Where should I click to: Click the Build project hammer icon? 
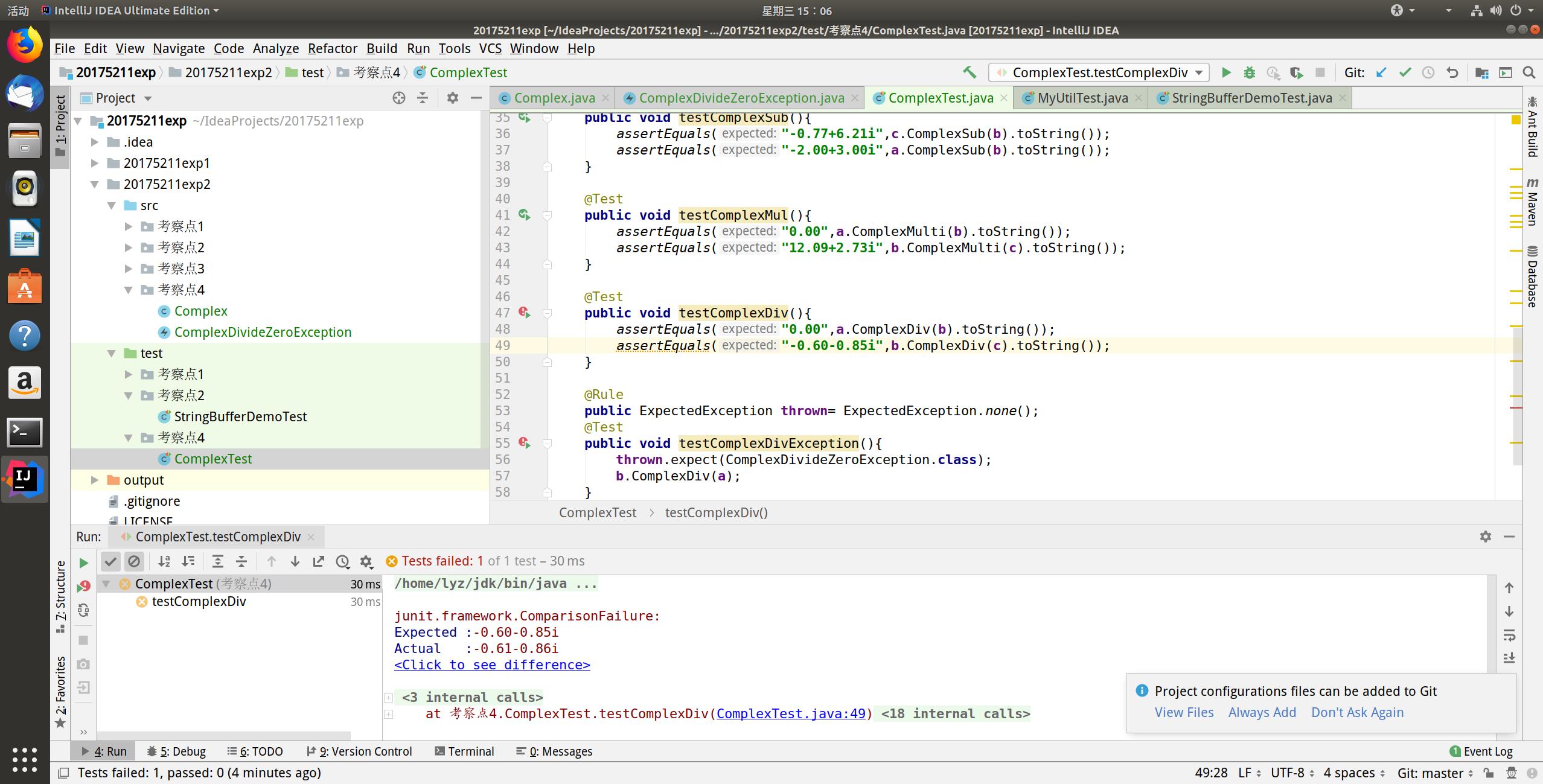[970, 72]
